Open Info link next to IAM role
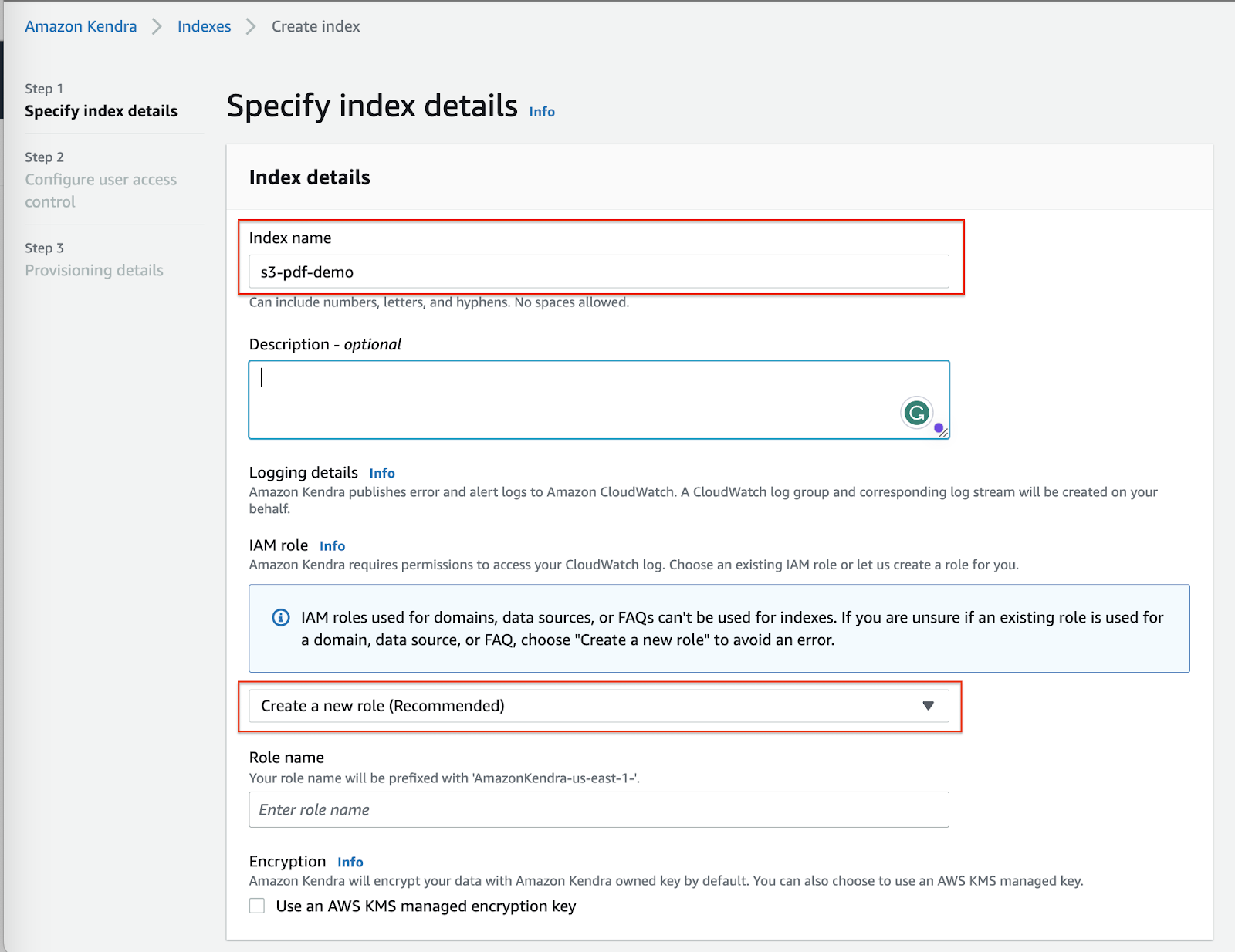 tap(333, 545)
